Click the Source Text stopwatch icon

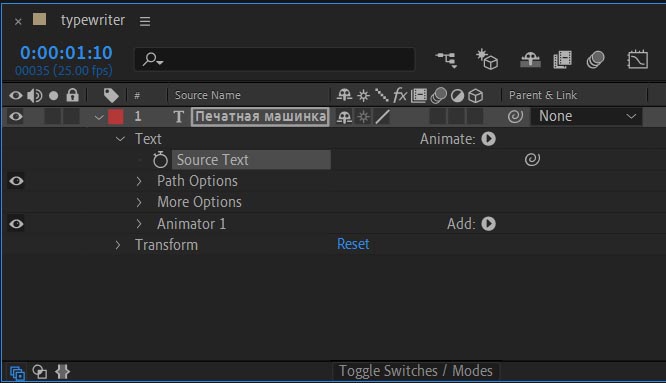tap(160, 160)
